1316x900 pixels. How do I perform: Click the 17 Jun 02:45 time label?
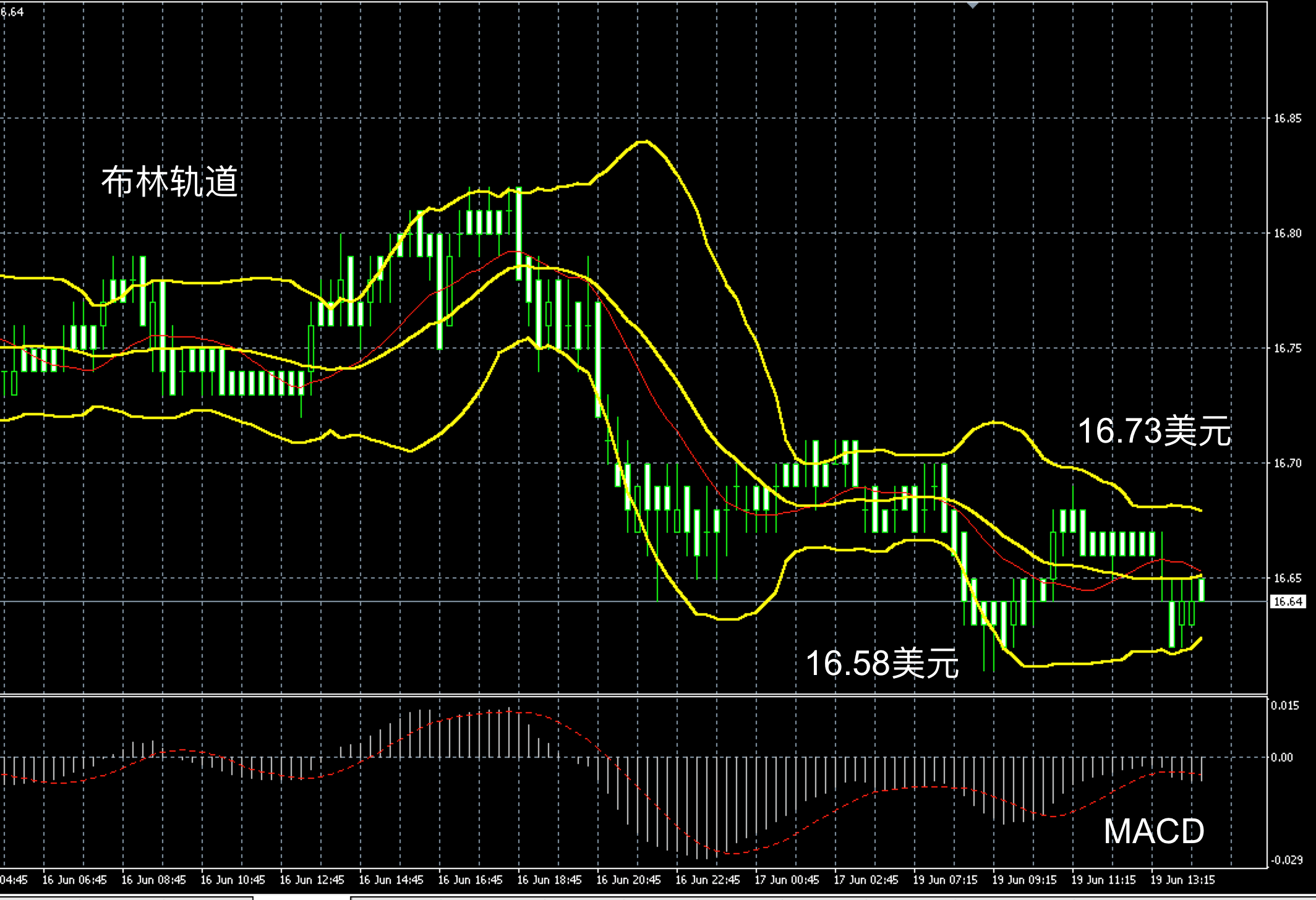(x=866, y=880)
